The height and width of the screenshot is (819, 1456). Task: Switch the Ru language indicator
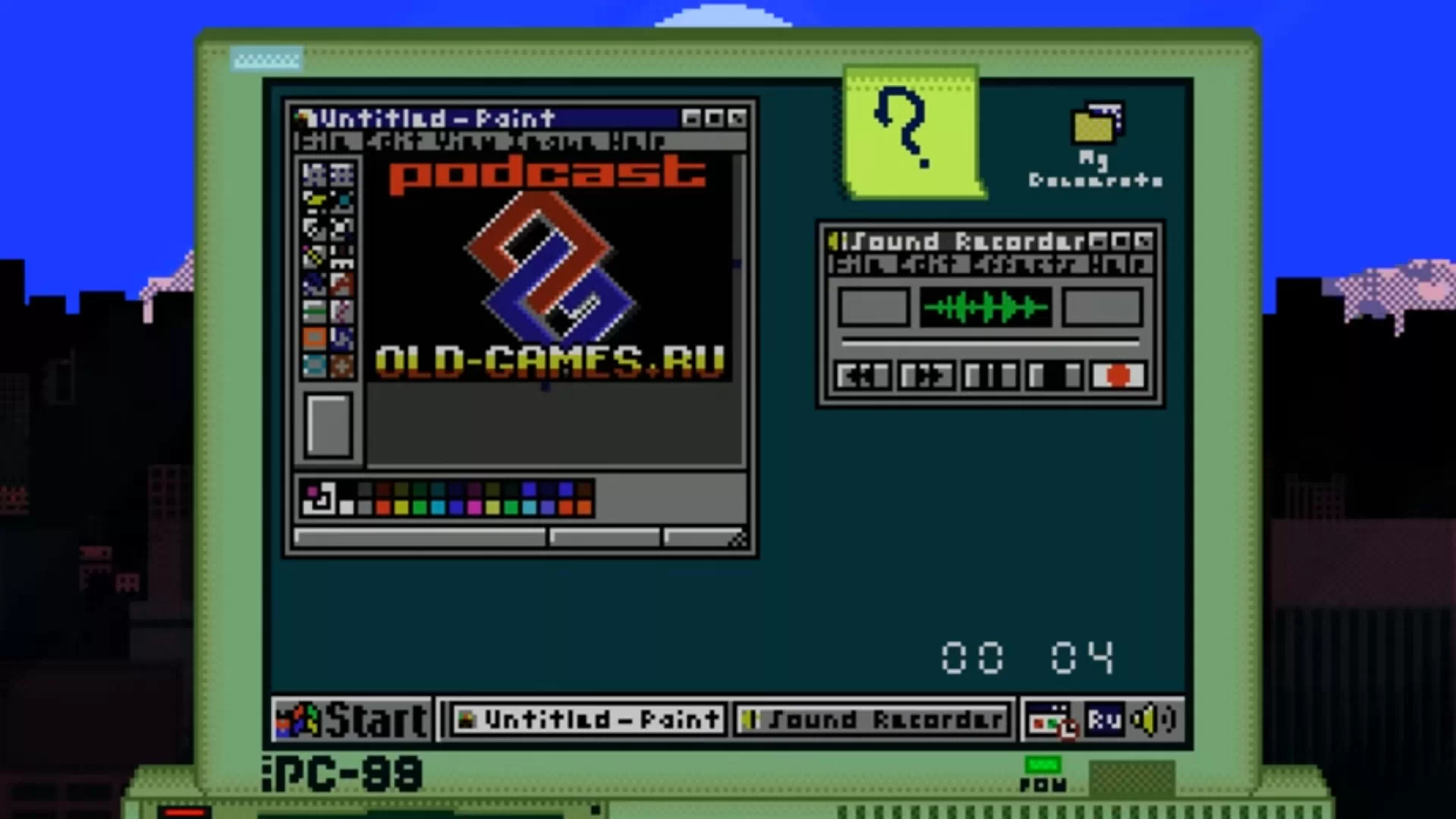click(1104, 719)
